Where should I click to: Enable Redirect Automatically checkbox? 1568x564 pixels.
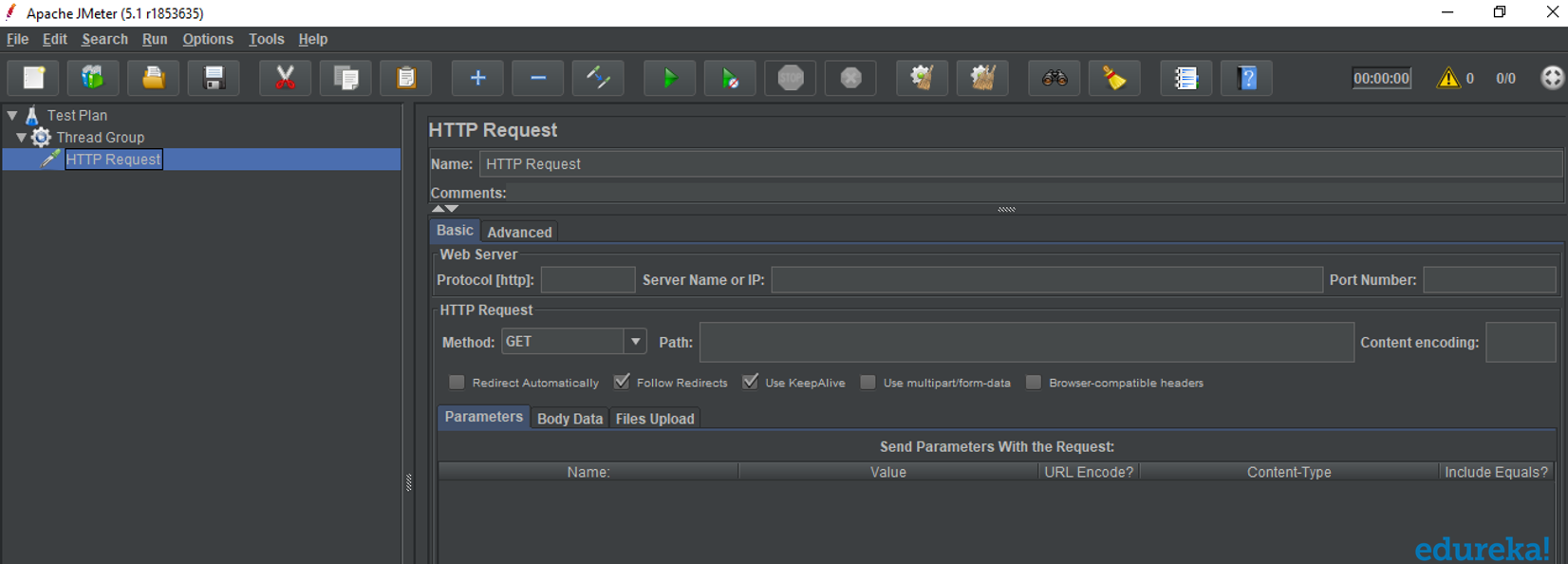pyautogui.click(x=457, y=382)
